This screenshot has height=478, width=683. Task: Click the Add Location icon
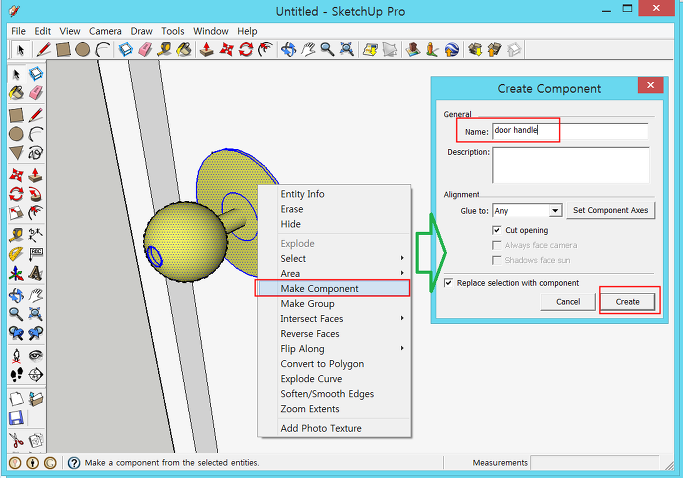click(x=370, y=49)
